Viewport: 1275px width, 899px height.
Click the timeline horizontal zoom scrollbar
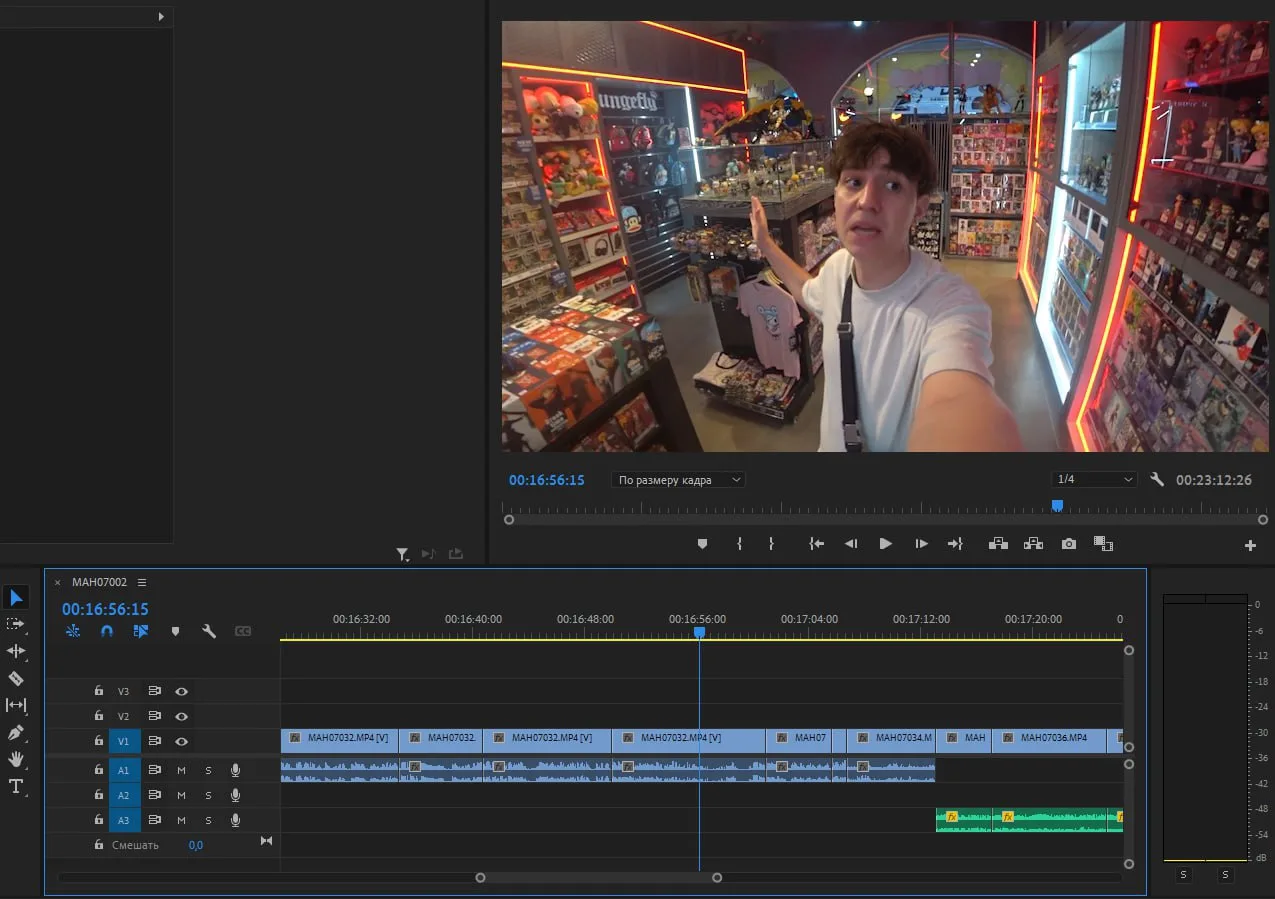click(x=598, y=877)
